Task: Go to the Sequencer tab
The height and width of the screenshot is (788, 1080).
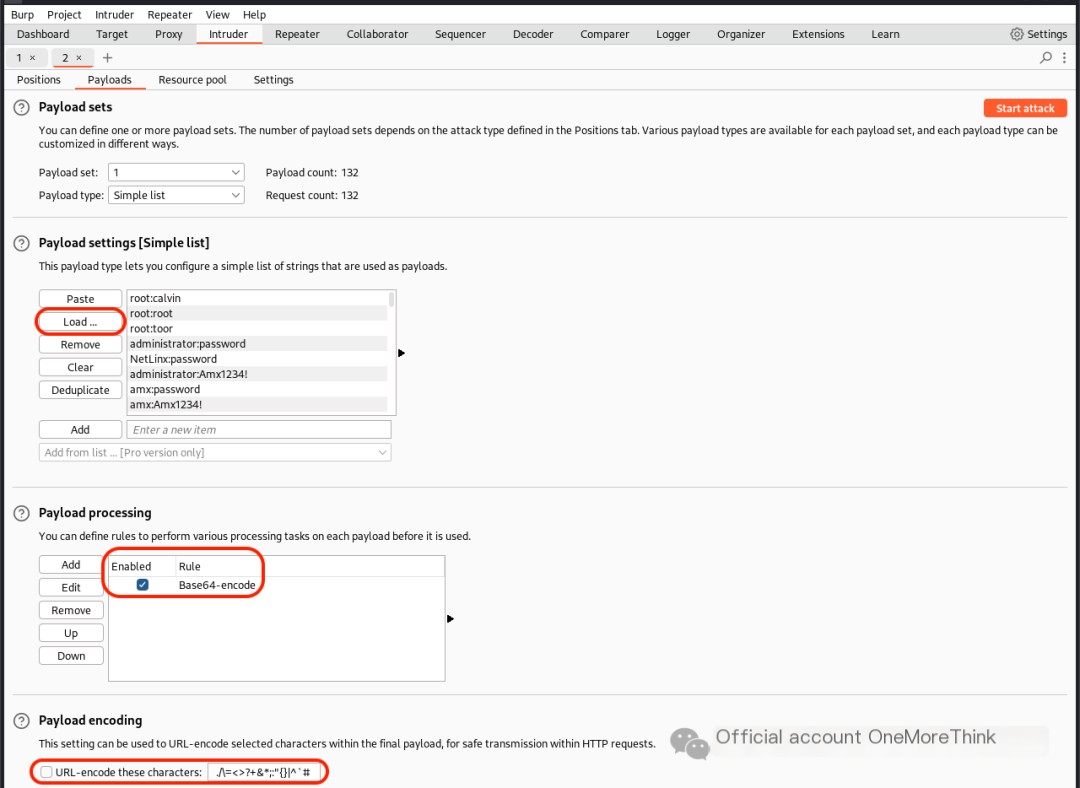Action: (x=460, y=34)
